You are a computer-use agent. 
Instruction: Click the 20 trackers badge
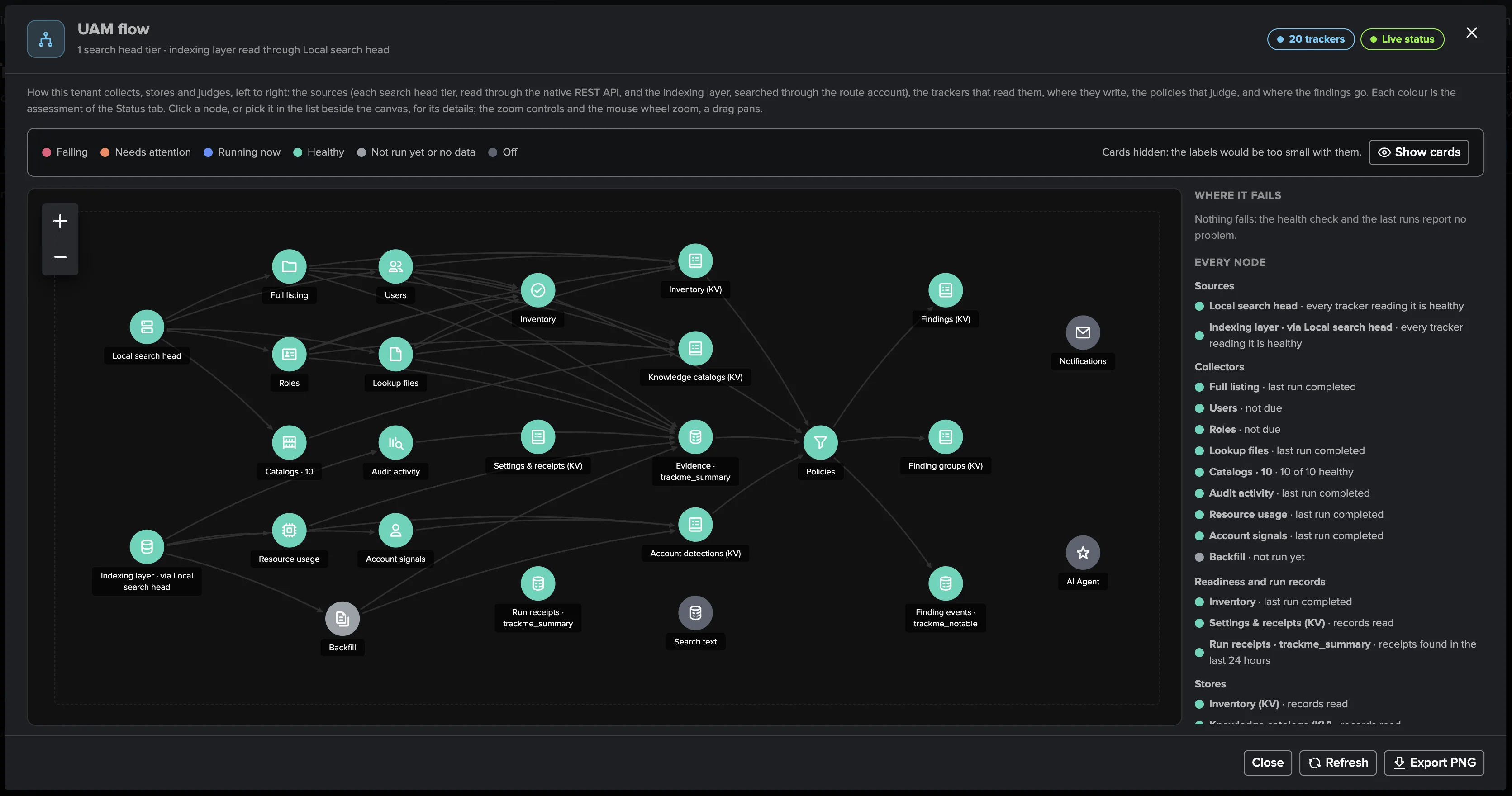pos(1311,39)
